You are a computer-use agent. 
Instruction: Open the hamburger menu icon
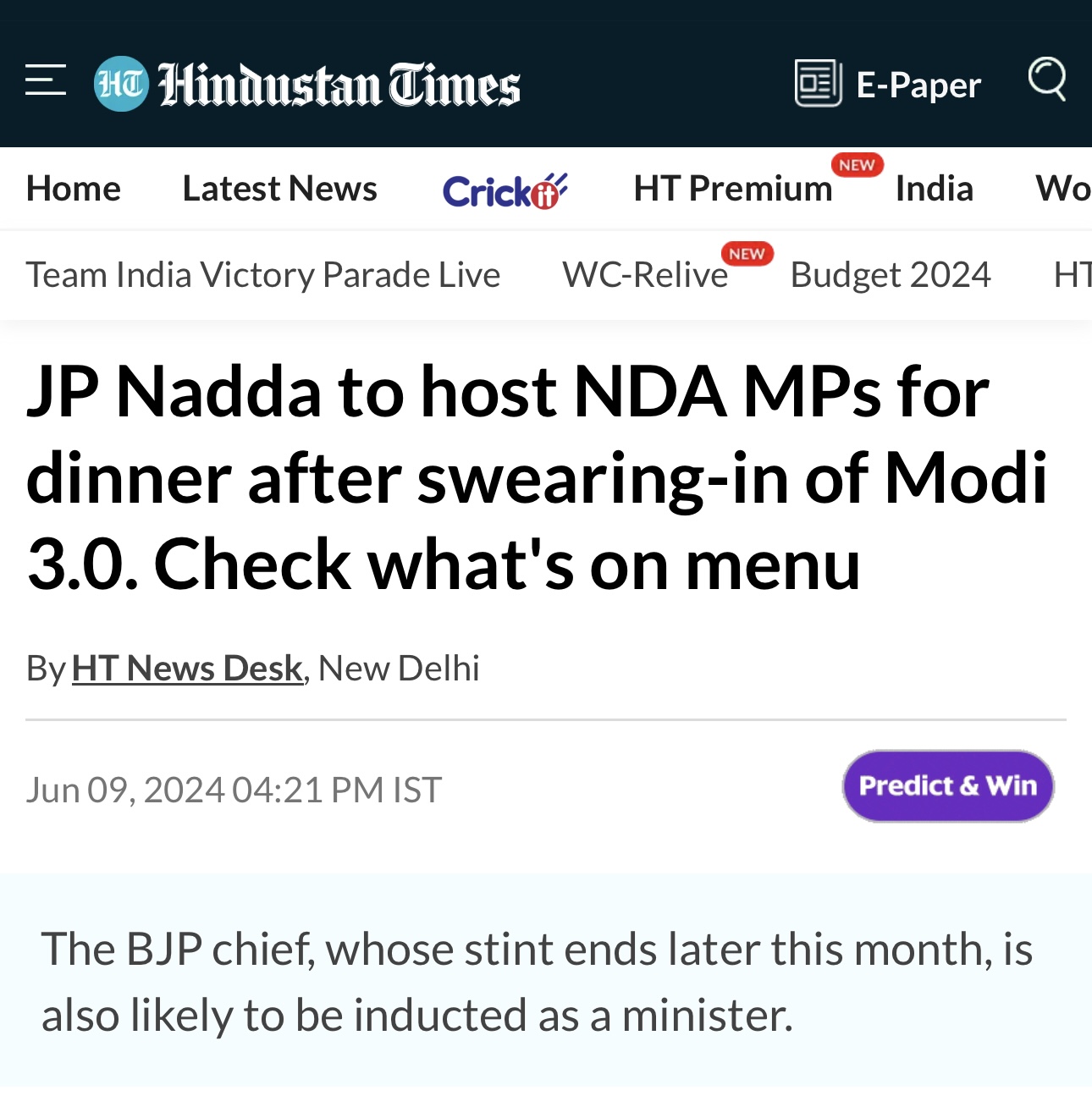click(x=46, y=80)
